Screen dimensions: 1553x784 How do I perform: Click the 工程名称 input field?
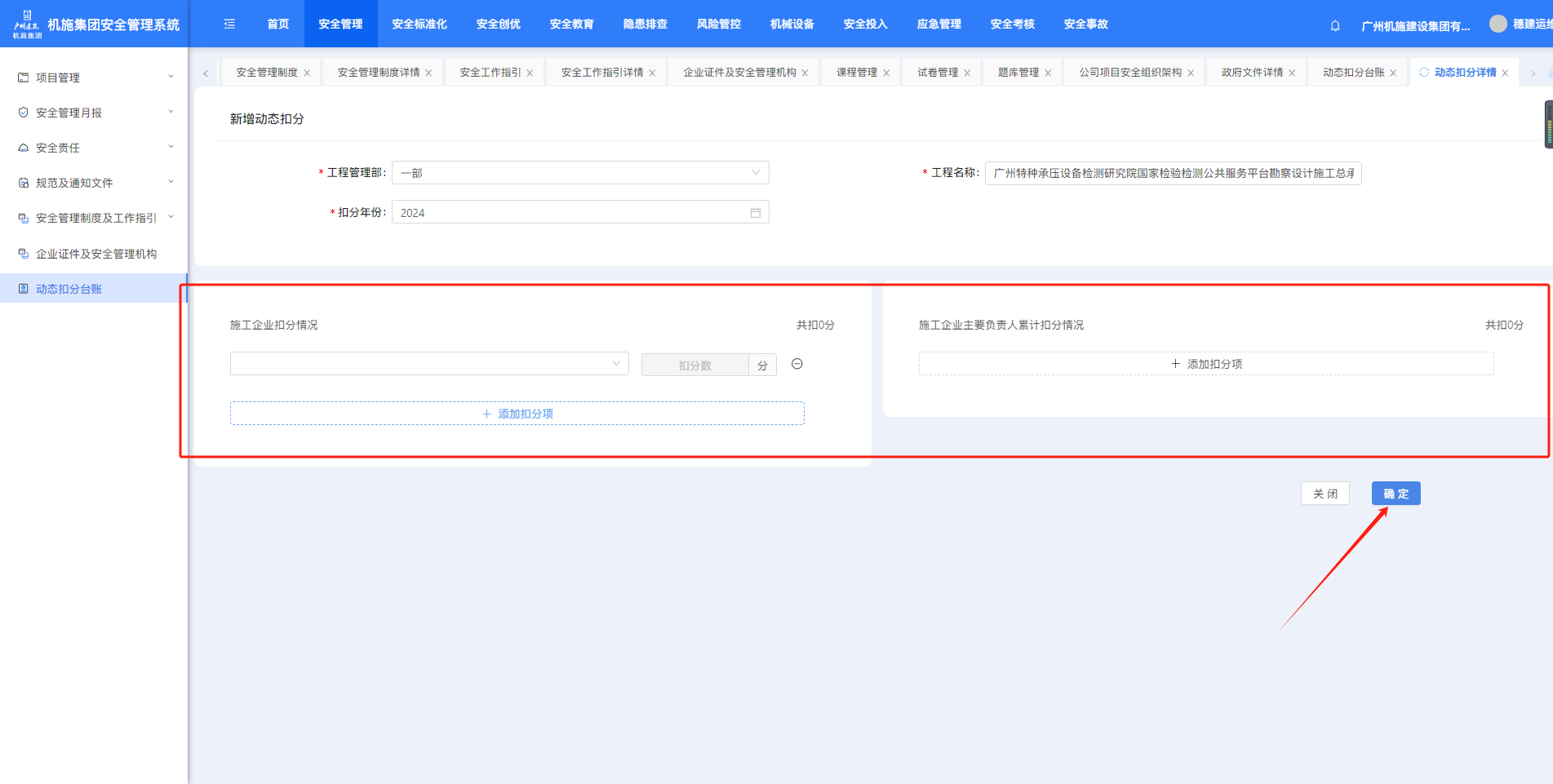click(x=1173, y=173)
